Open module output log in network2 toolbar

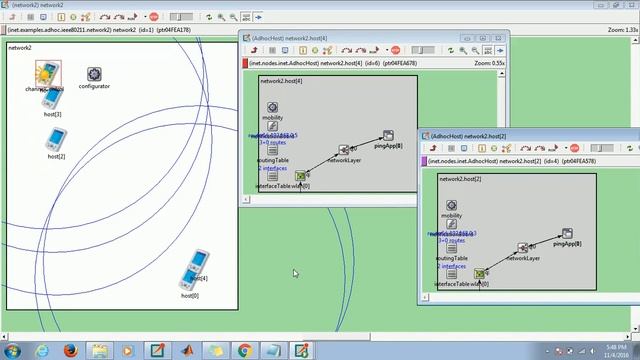point(43,17)
